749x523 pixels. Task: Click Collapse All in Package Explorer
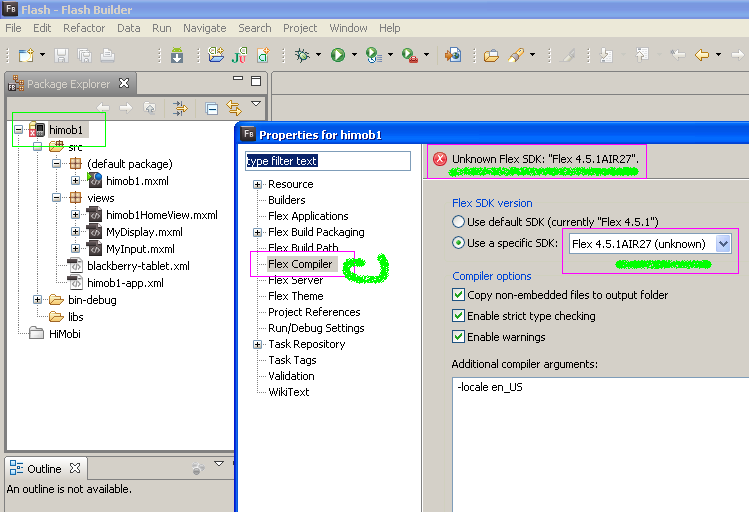[212, 109]
